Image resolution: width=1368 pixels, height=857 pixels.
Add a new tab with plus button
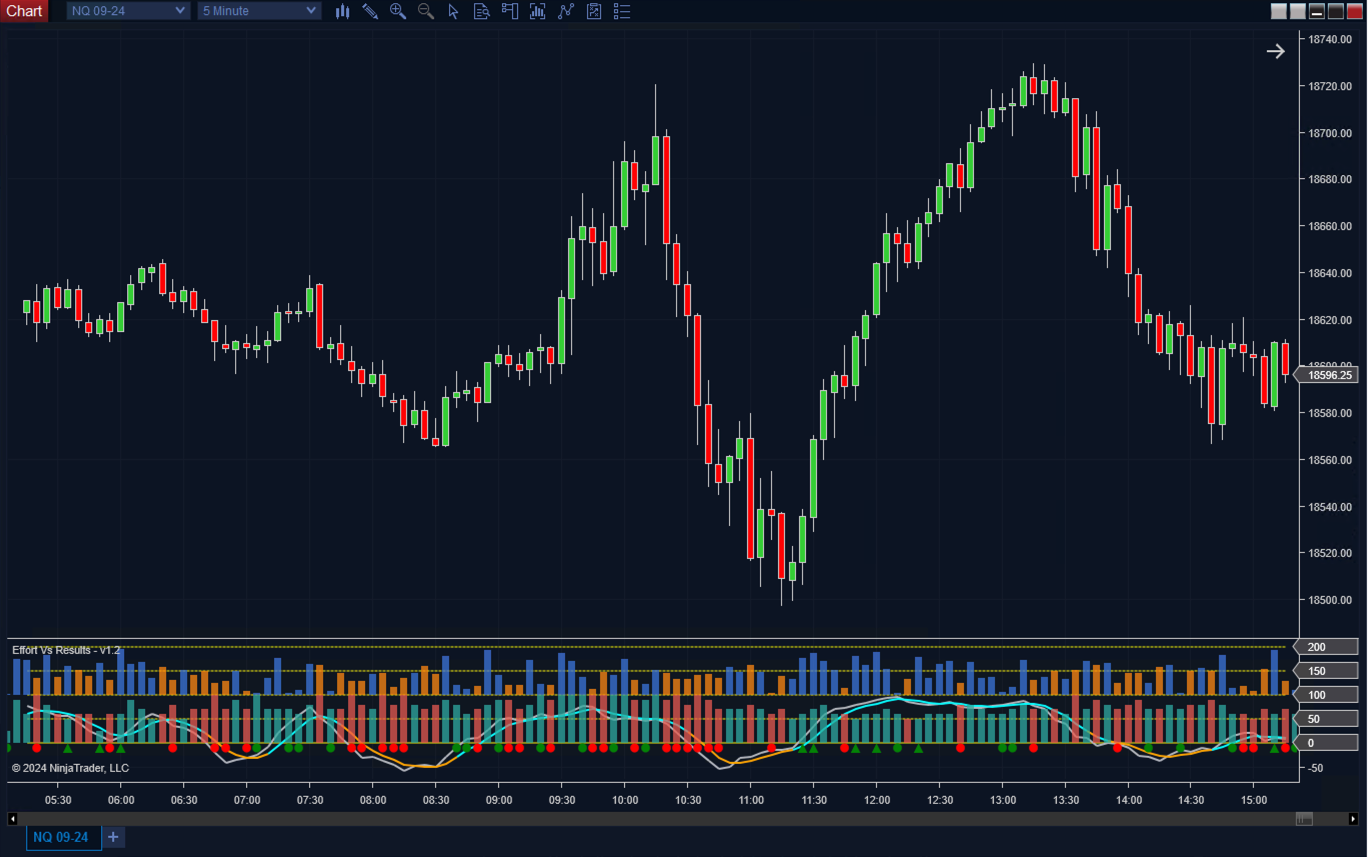(113, 837)
